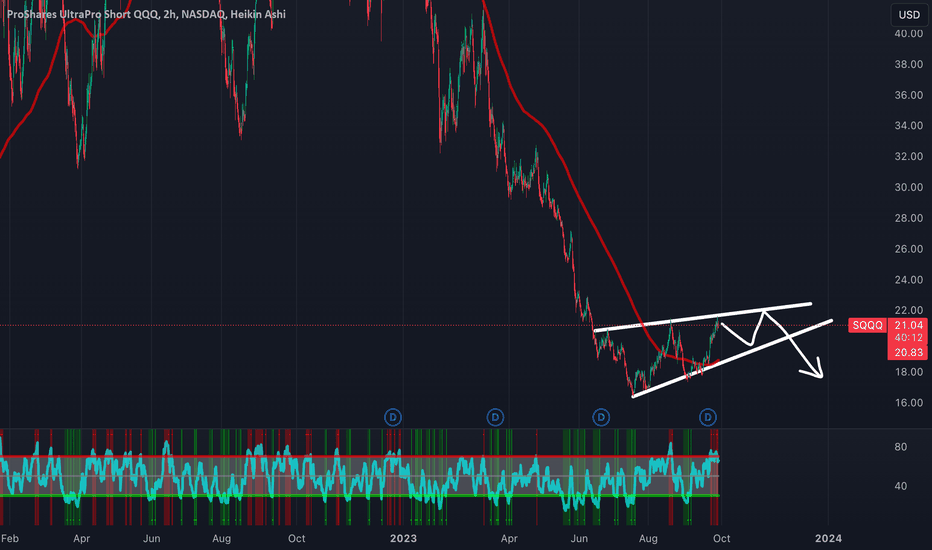
Task: Click the Feb label on time axis
Action: tap(10, 538)
